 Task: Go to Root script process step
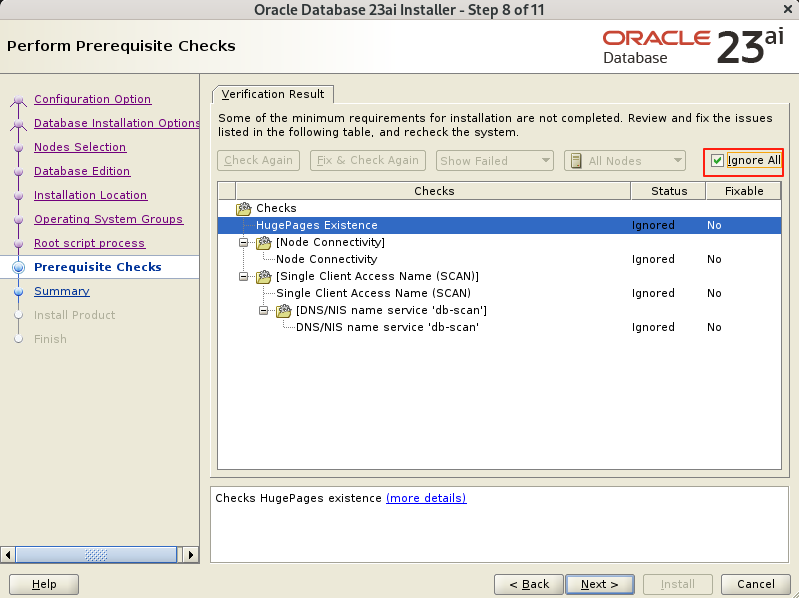click(90, 243)
